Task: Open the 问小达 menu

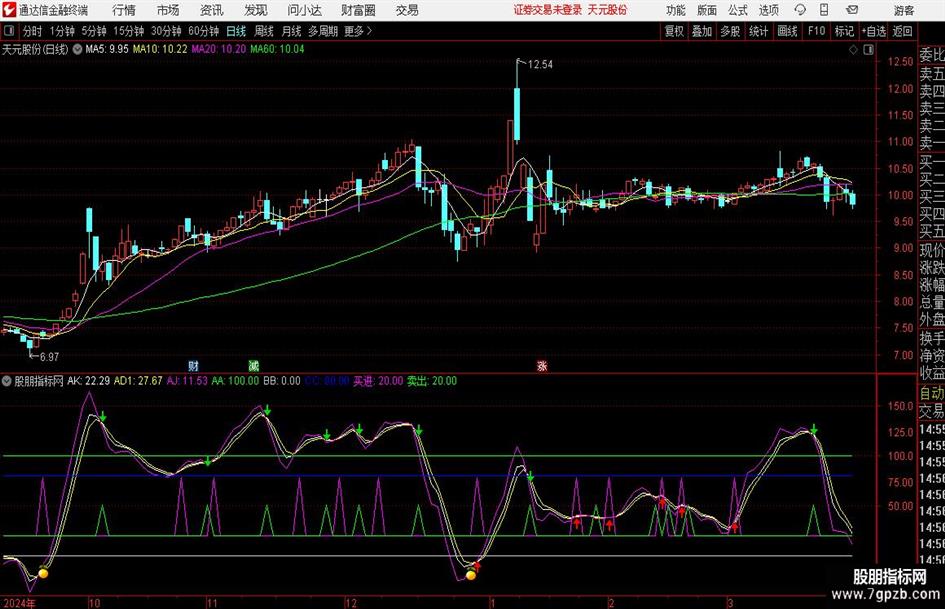Action: [304, 10]
